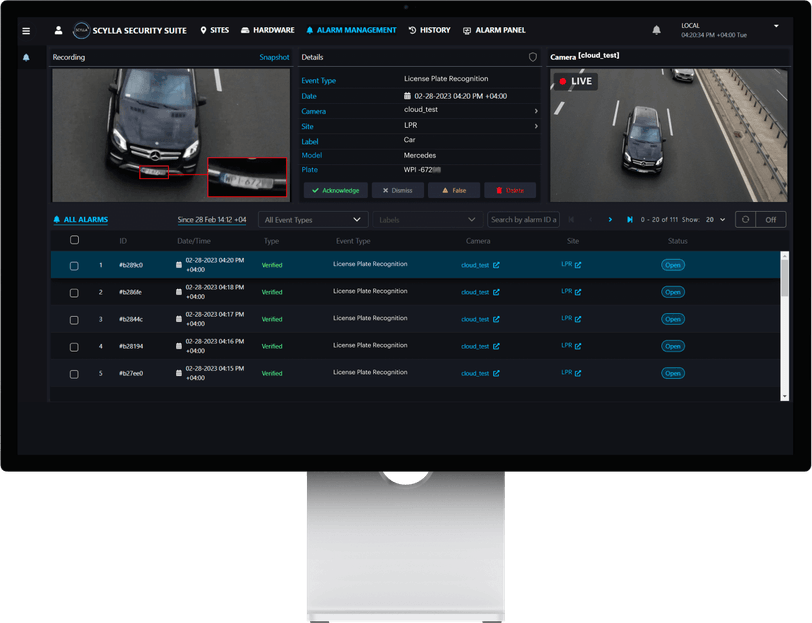Click the alarm list scrollbar thumb
The width and height of the screenshot is (812, 623).
point(785,277)
